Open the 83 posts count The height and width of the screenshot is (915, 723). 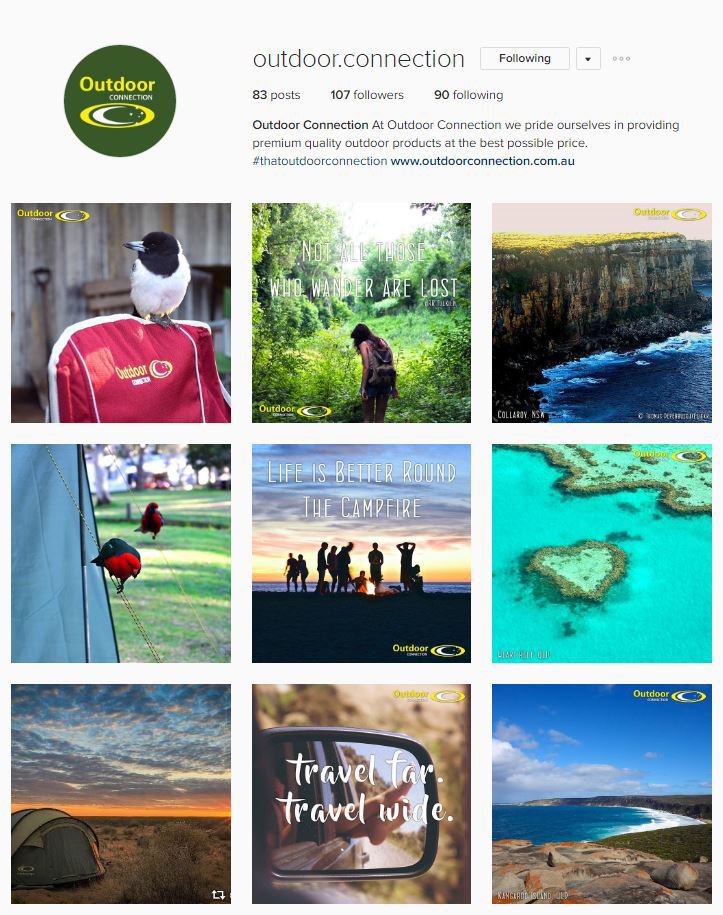coord(276,95)
